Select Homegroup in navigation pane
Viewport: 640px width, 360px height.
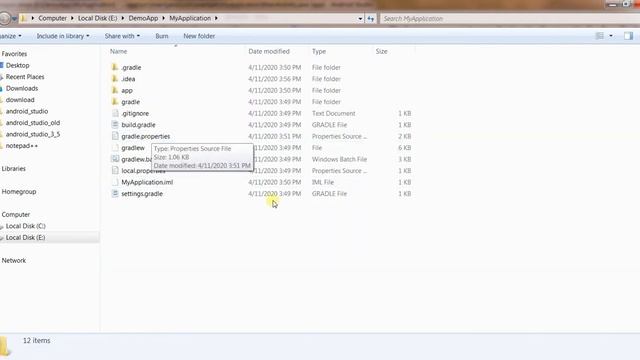19,191
